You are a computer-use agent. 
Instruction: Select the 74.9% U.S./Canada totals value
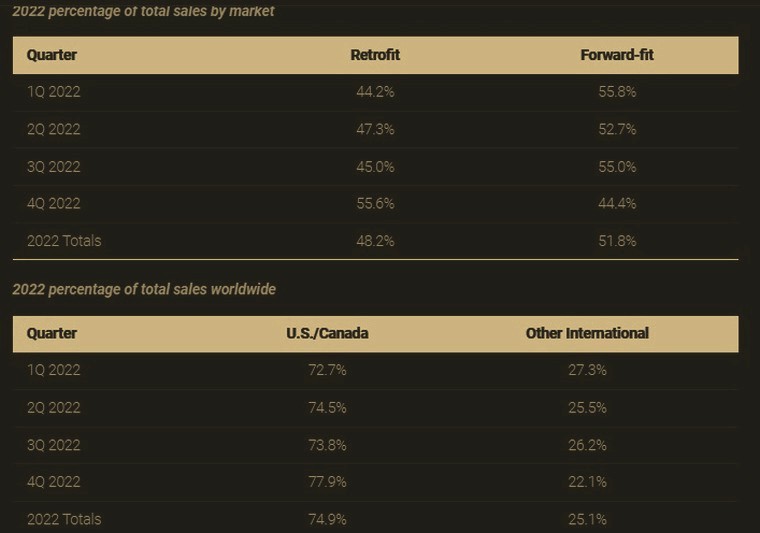327,519
